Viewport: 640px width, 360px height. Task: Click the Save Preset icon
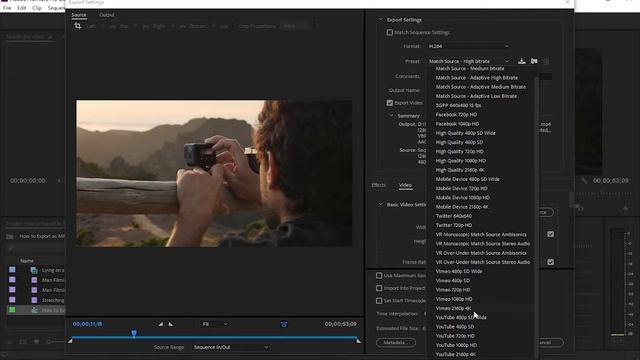(522, 61)
